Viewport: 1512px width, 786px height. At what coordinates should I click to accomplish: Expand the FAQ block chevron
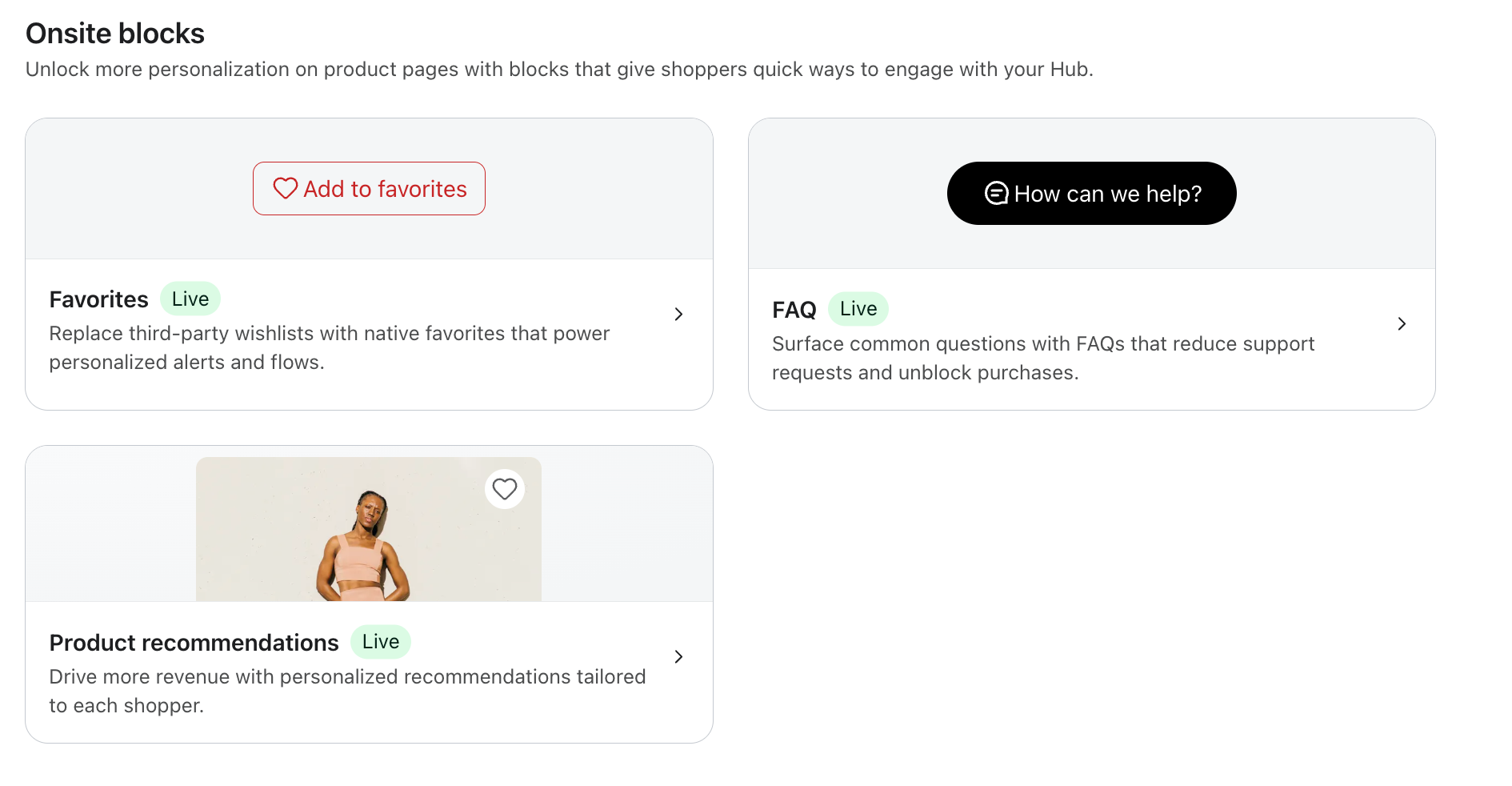(1402, 323)
